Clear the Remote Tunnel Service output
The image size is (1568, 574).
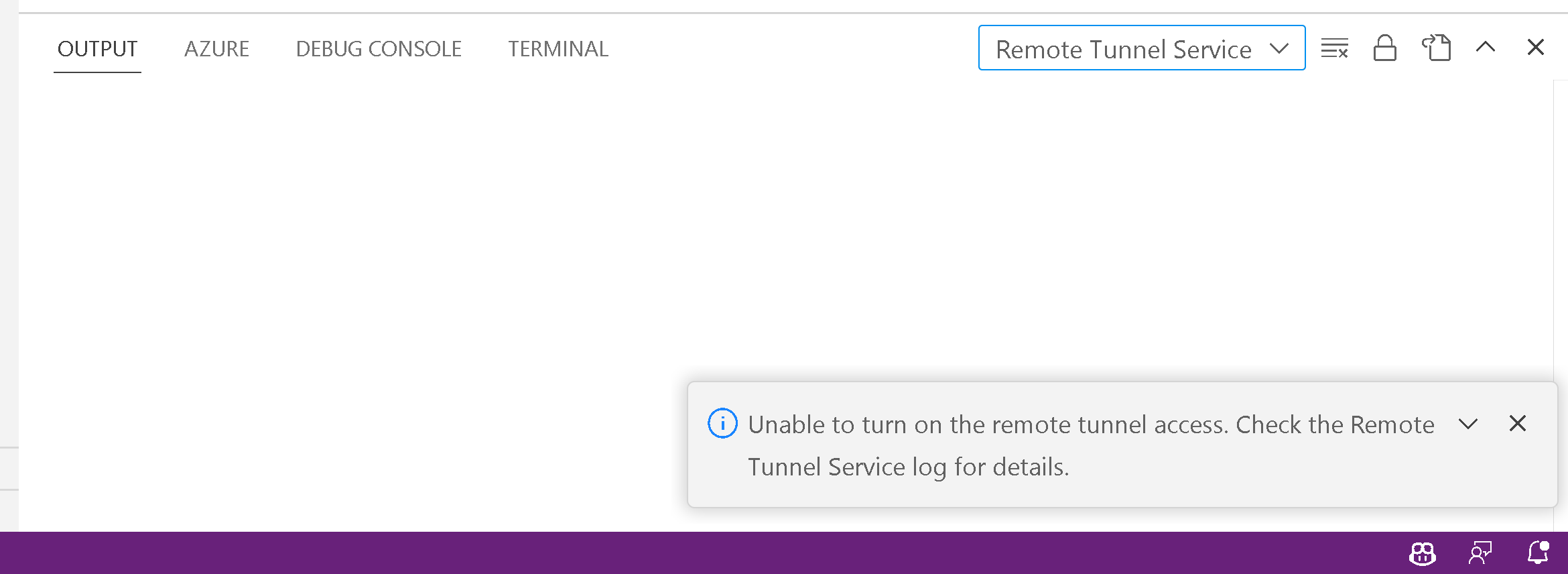[1334, 48]
